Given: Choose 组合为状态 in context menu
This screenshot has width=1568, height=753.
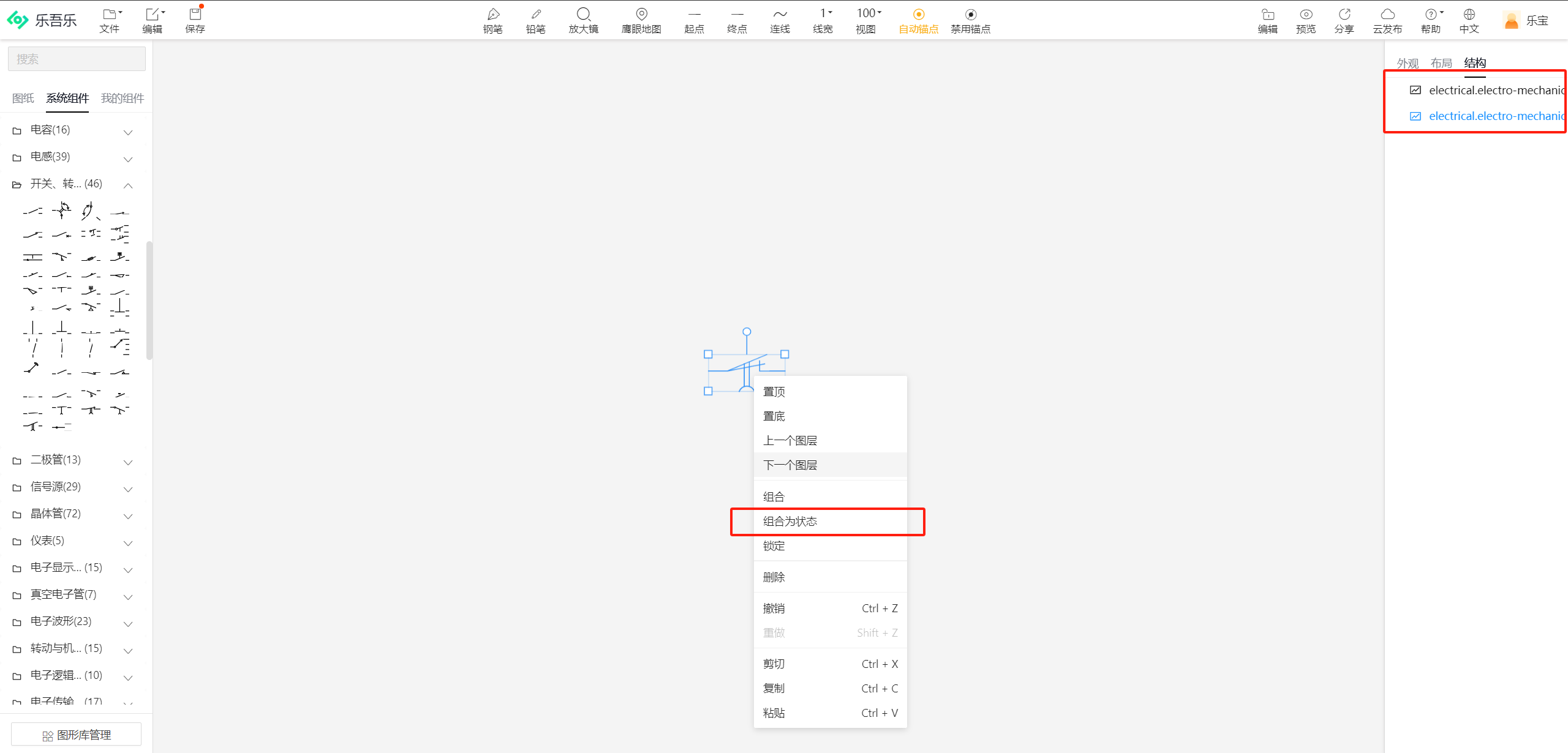Looking at the screenshot, I should 790,522.
